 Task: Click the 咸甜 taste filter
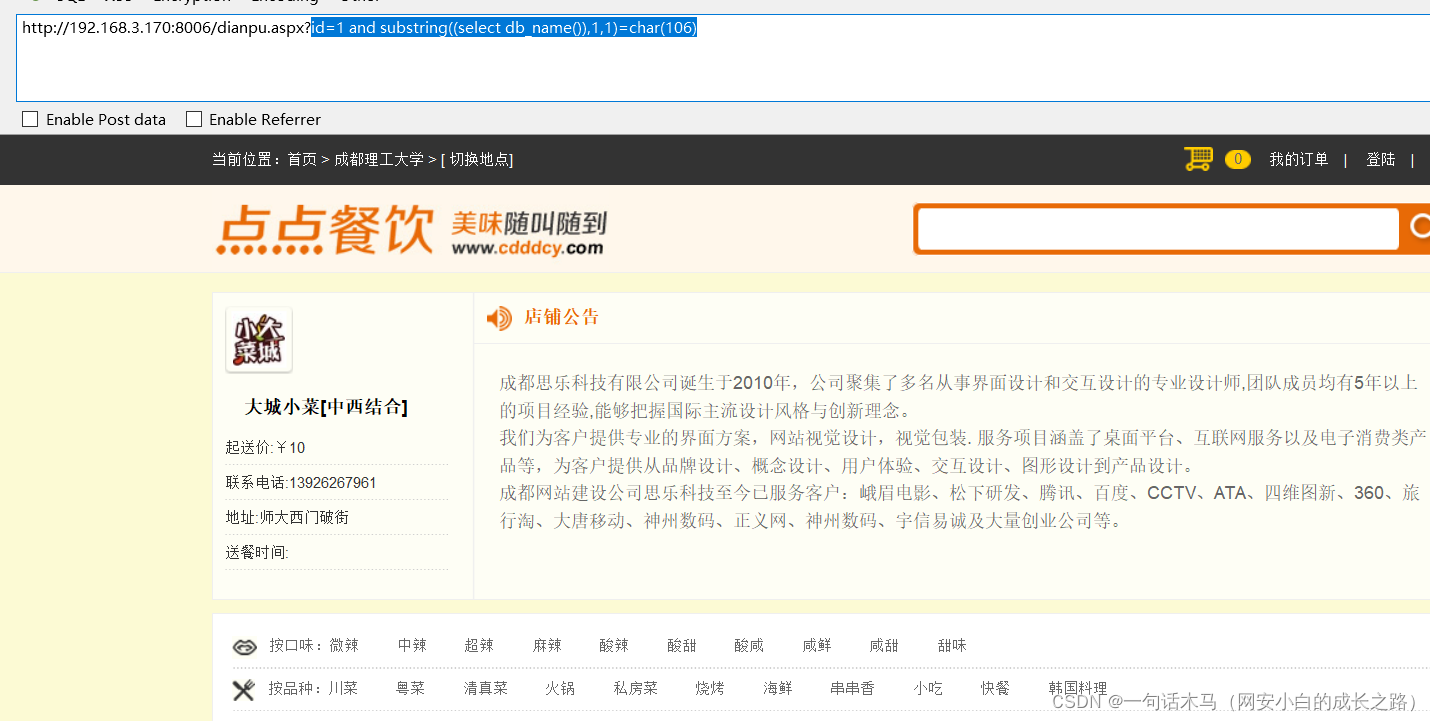tap(884, 646)
